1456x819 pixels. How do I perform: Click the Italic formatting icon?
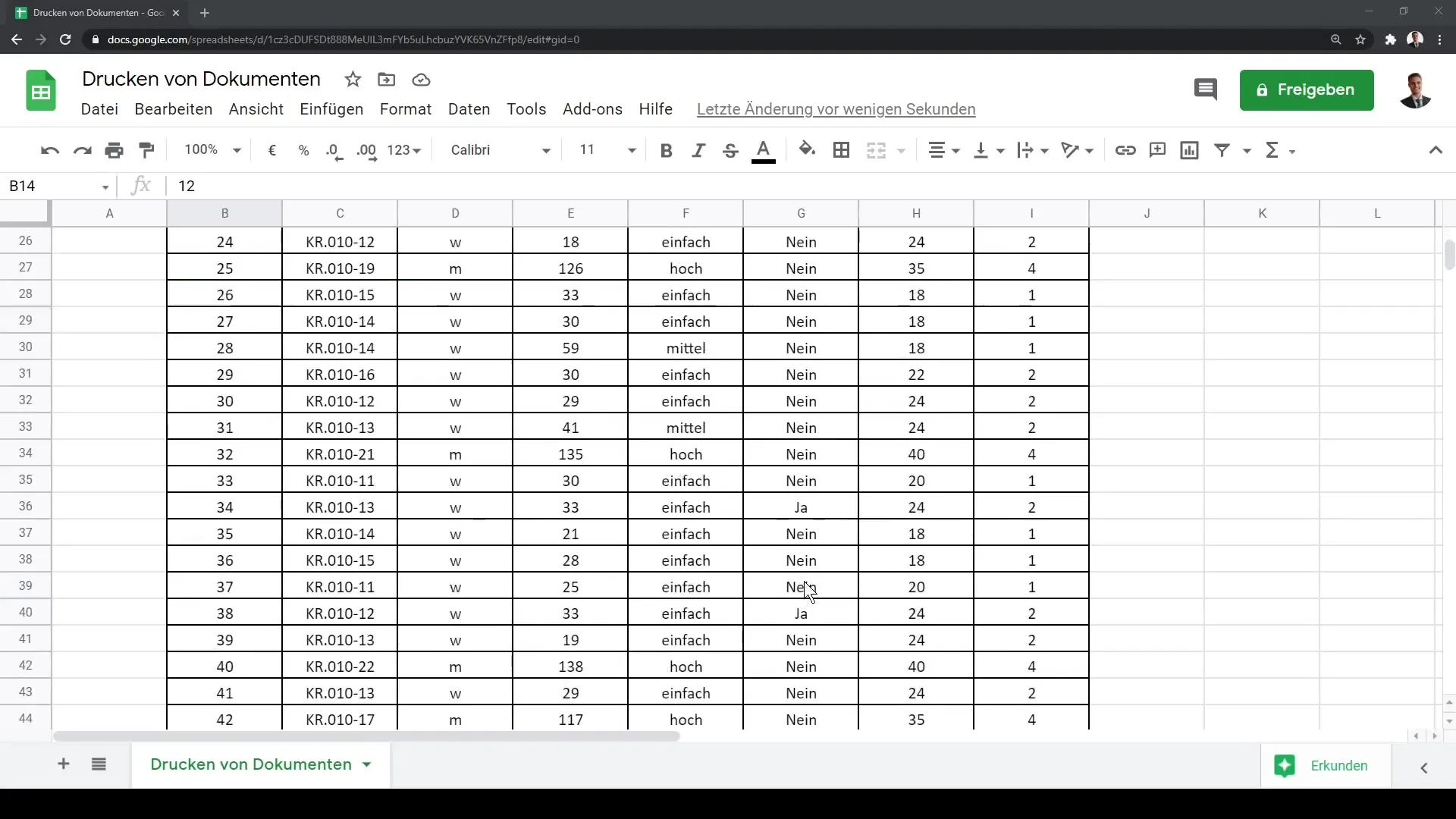(698, 150)
